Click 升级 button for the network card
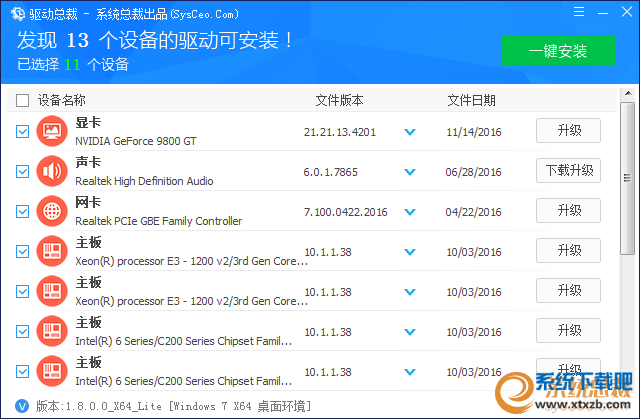 coord(568,210)
